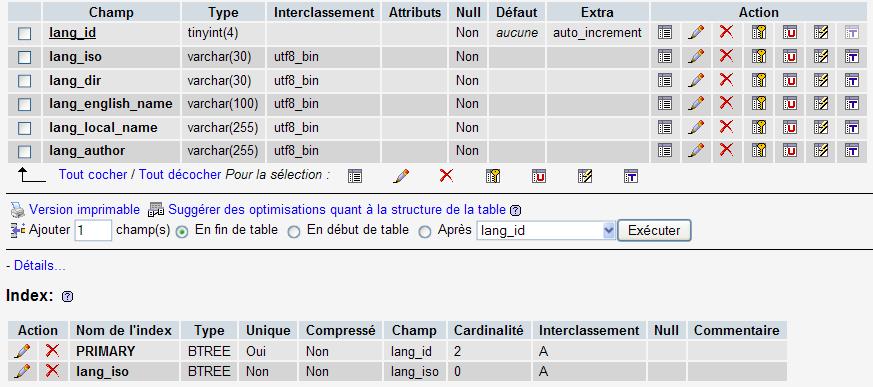This screenshot has width=873, height=387.
Task: Edit the PRIMARY index pencil icon
Action: pos(22,351)
